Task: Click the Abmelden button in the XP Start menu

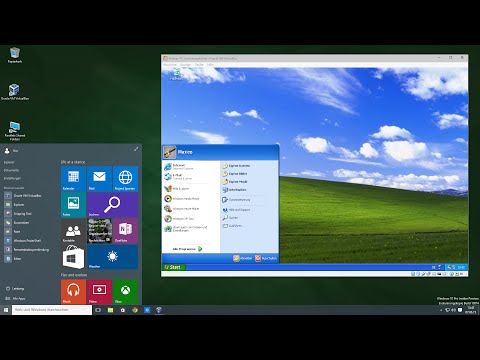Action: tap(242, 258)
